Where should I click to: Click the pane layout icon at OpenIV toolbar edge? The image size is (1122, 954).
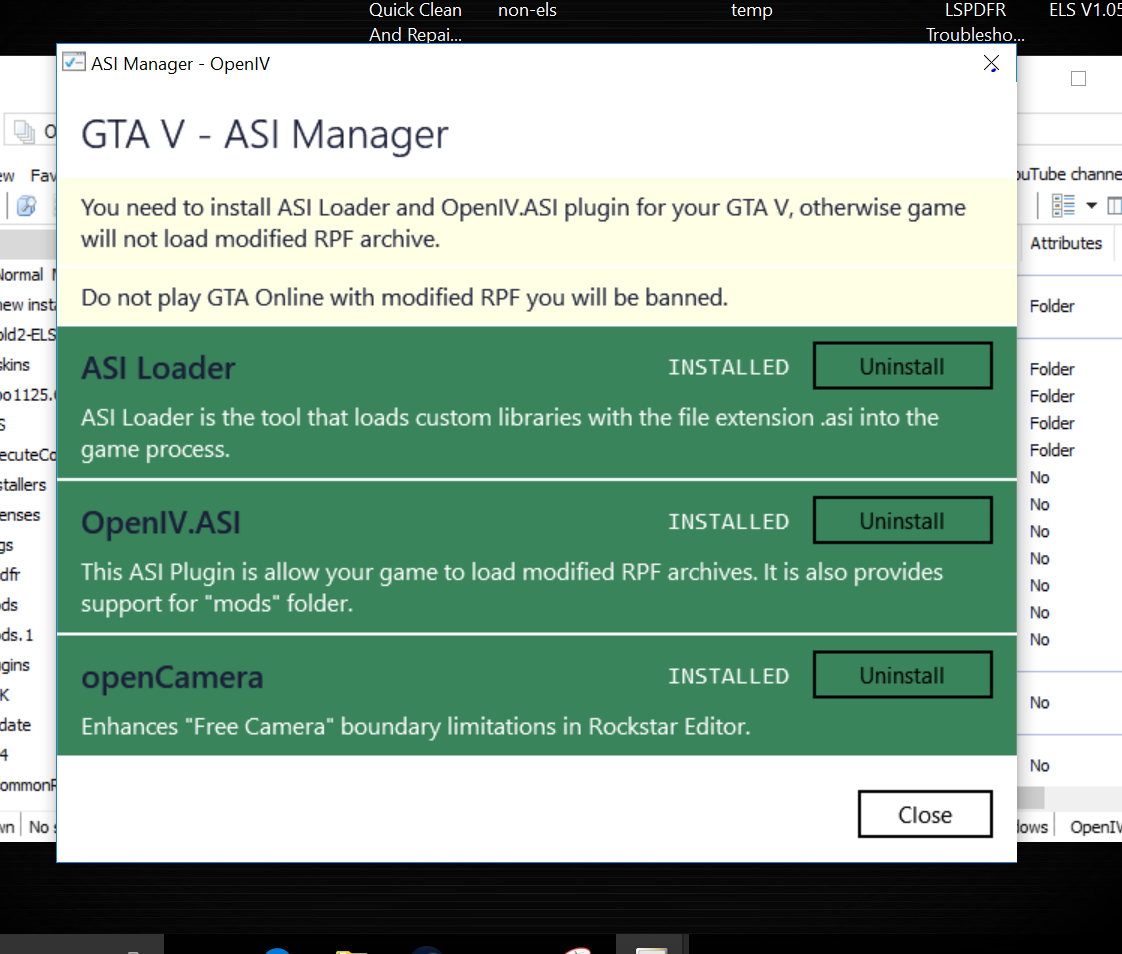click(1114, 206)
